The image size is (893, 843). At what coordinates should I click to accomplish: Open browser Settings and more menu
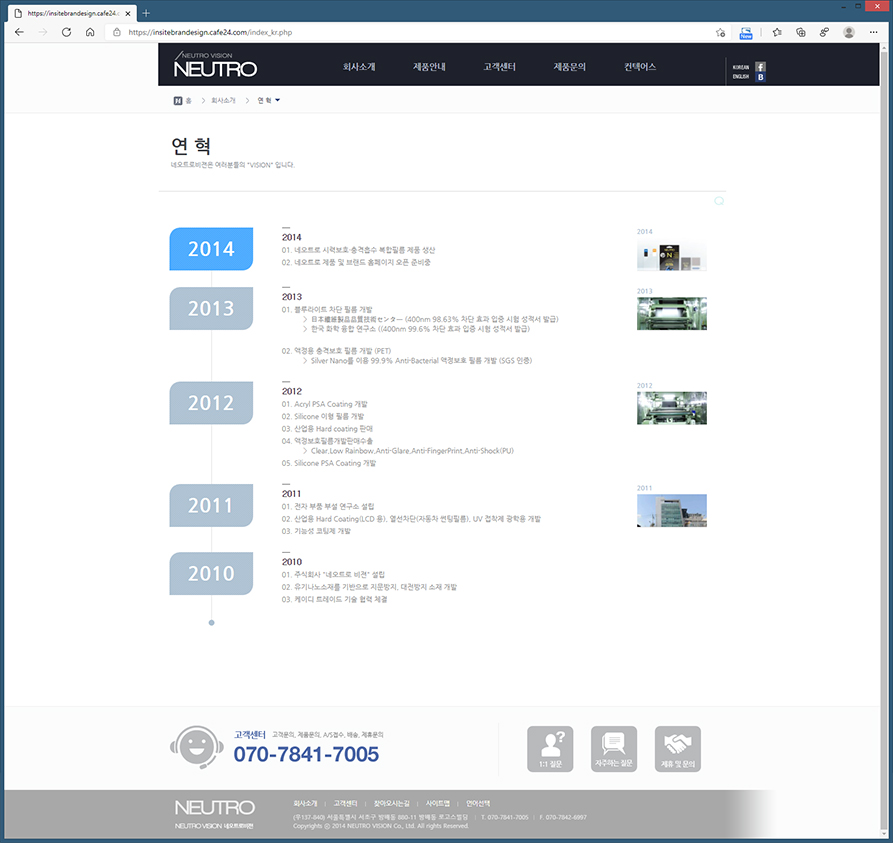875,32
